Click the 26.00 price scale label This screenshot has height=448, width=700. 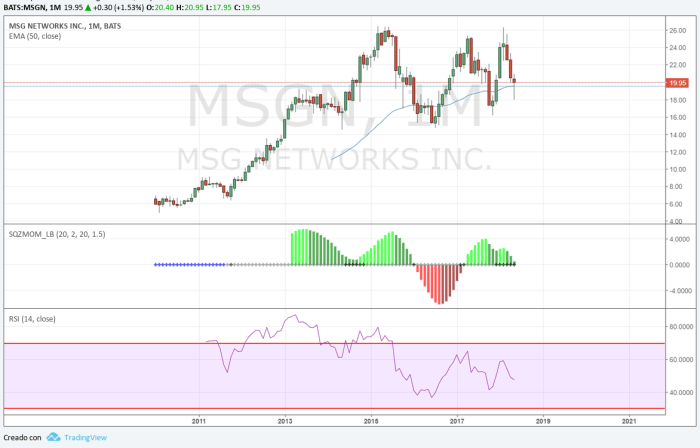click(678, 30)
